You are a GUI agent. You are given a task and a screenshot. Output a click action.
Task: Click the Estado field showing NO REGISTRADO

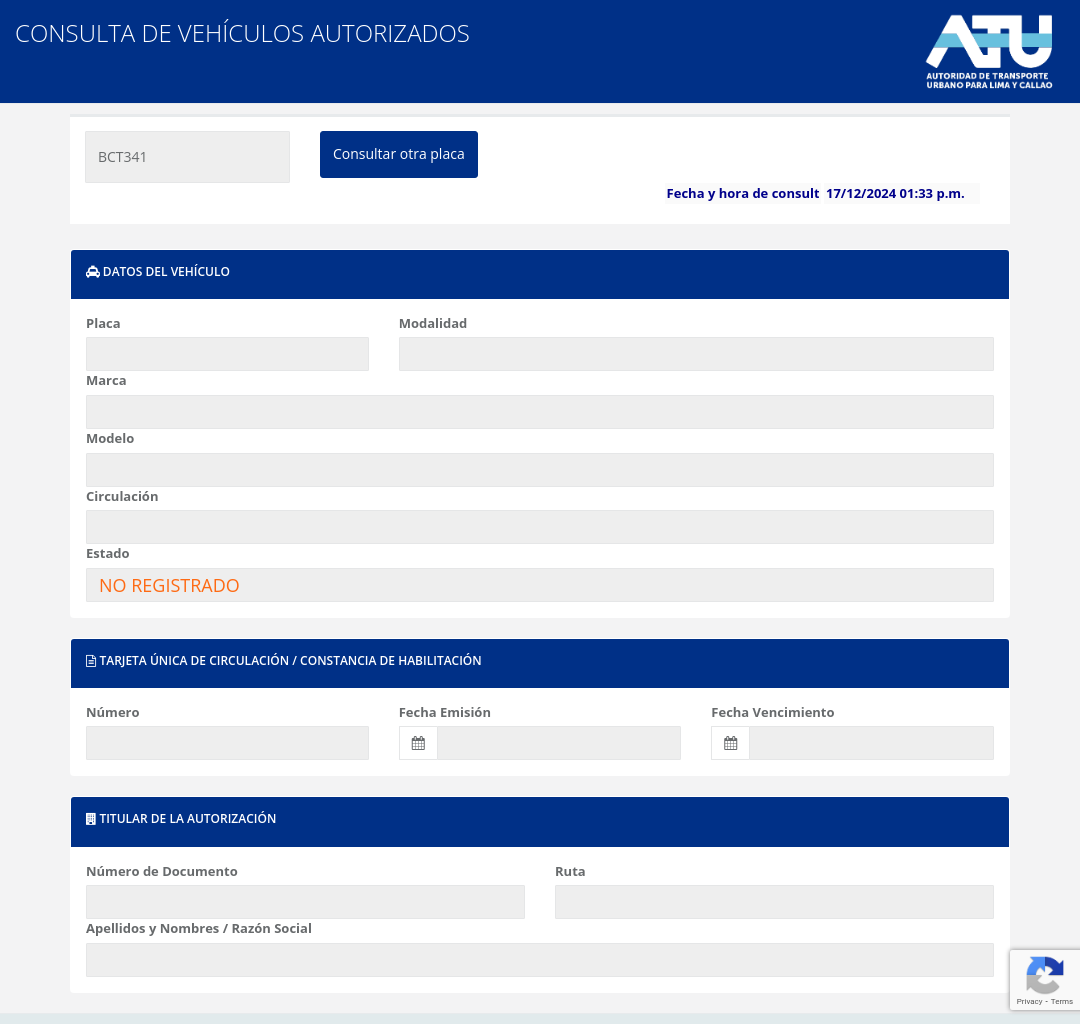[540, 585]
